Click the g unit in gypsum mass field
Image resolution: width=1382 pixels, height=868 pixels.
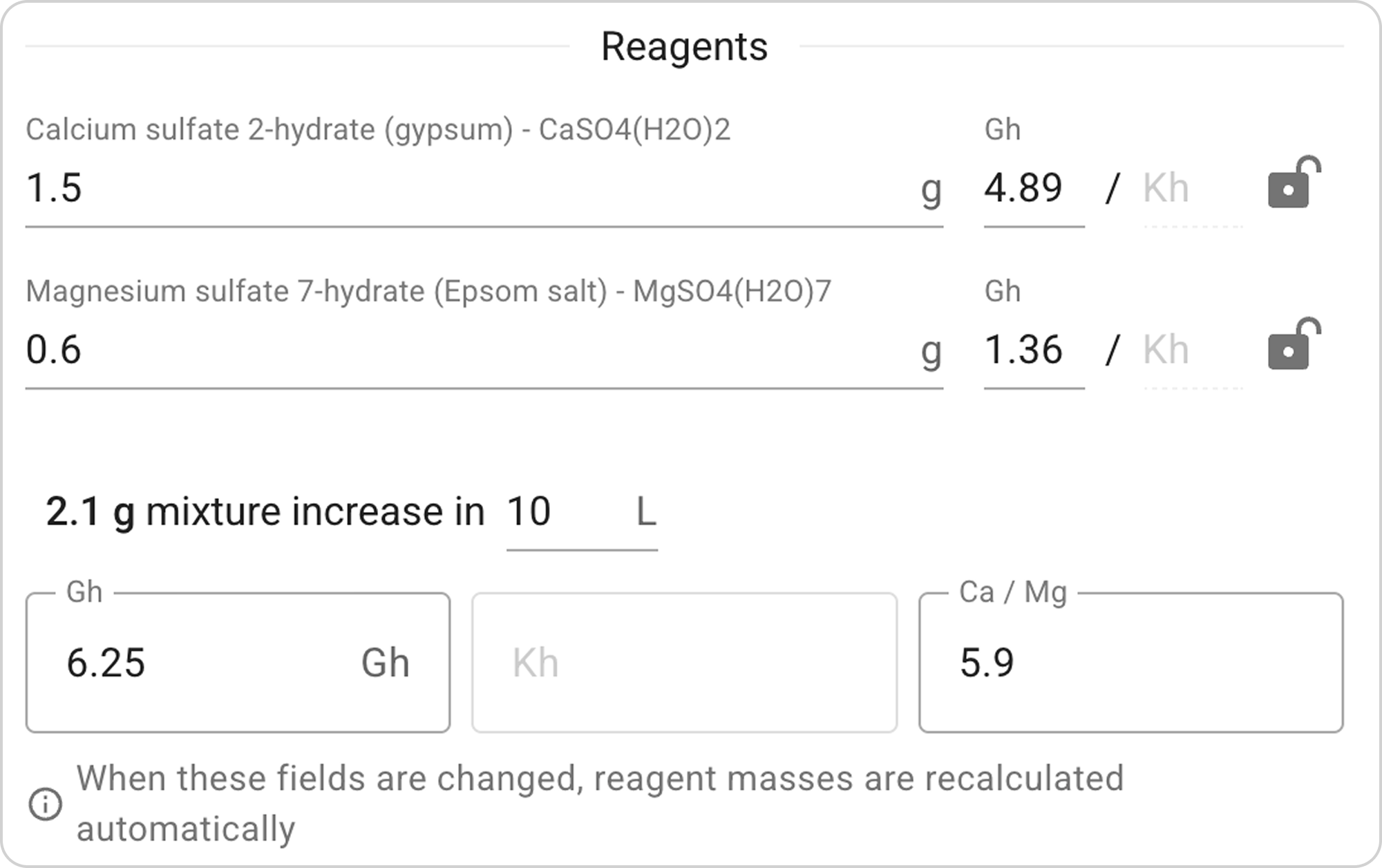(x=931, y=189)
